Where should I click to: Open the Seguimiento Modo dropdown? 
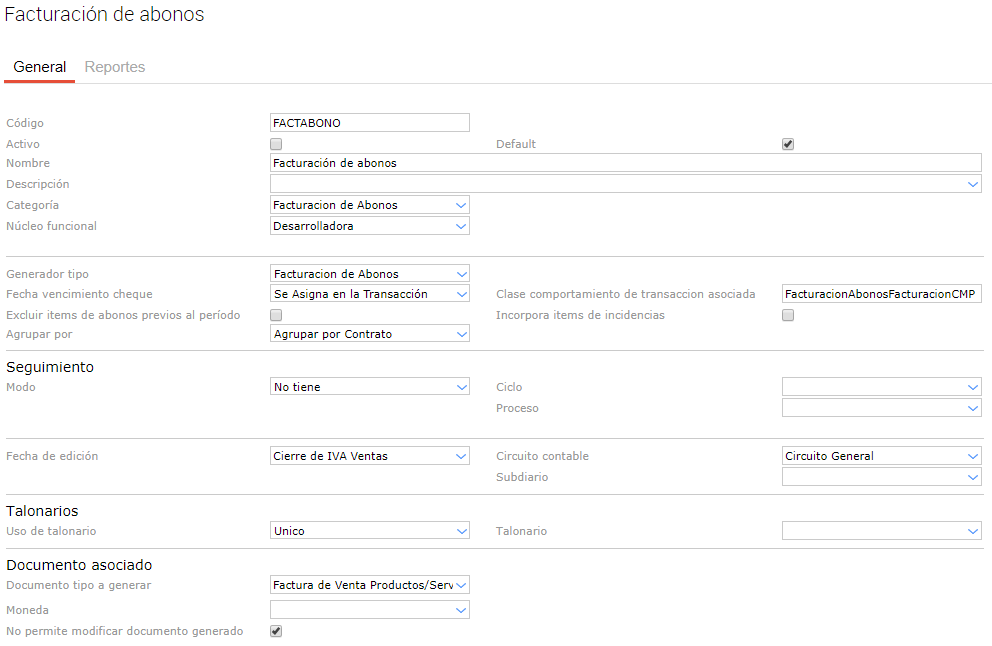pyautogui.click(x=369, y=387)
